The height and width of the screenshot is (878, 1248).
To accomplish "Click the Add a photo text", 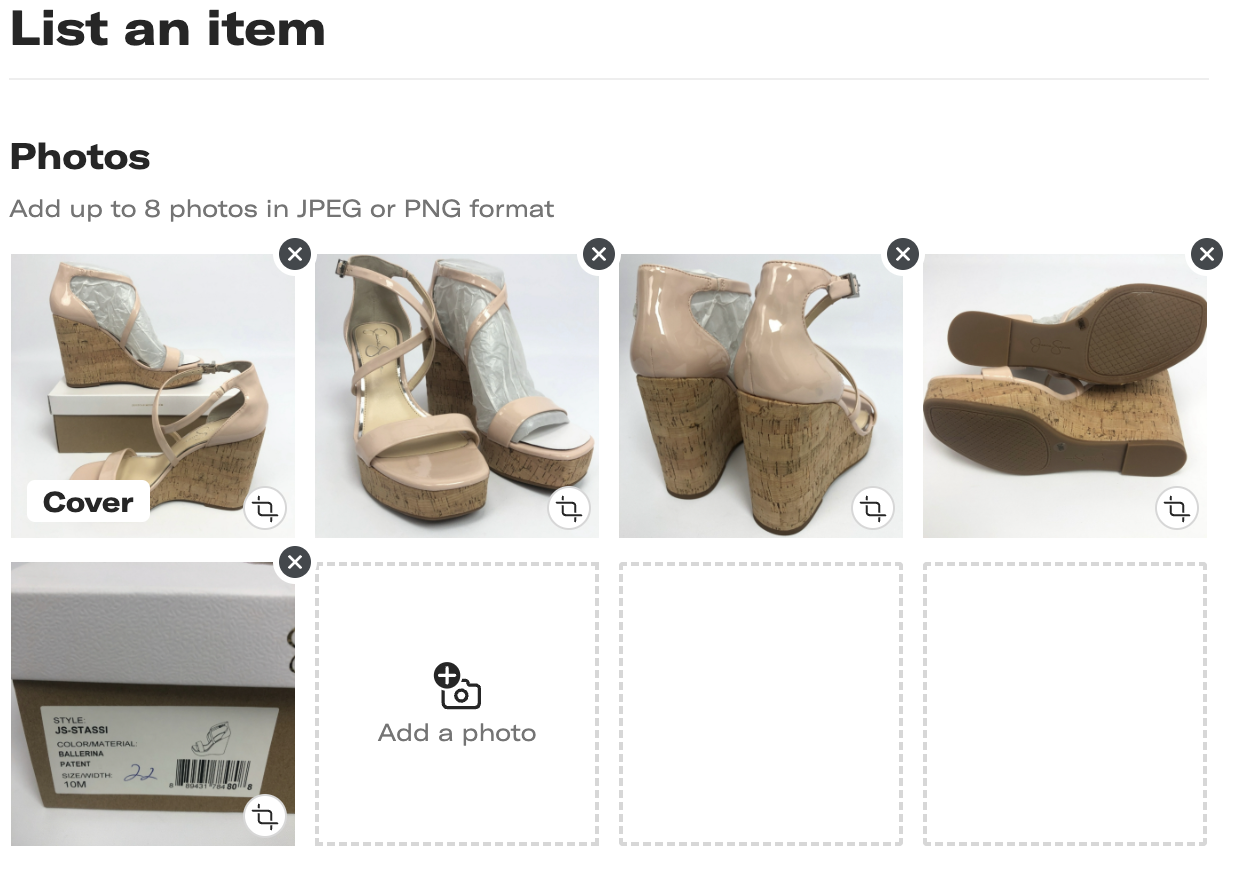I will pyautogui.click(x=457, y=733).
